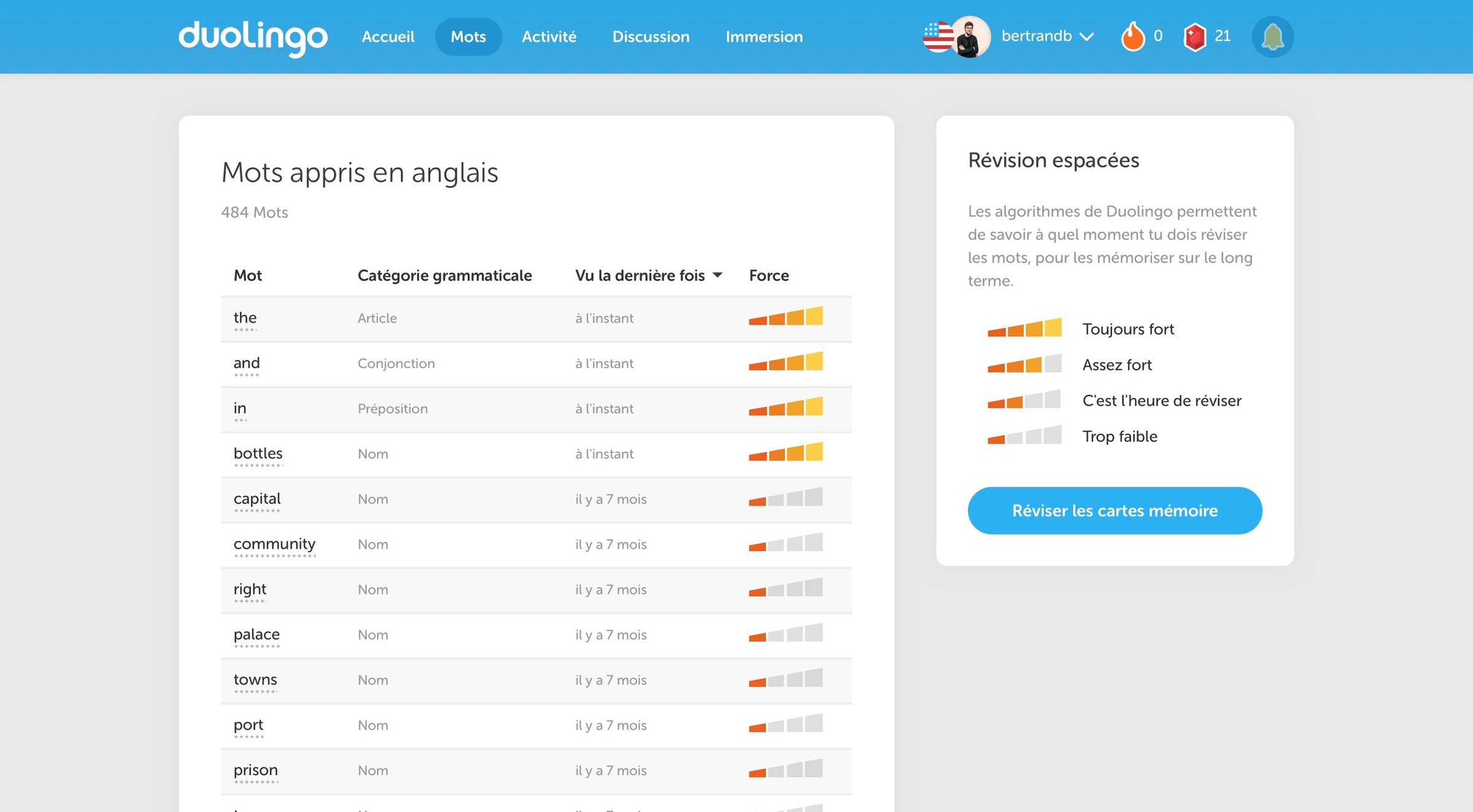The image size is (1473, 812).
Task: Click the 'C'est l'heure de réviser' strength icon
Action: [1024, 399]
